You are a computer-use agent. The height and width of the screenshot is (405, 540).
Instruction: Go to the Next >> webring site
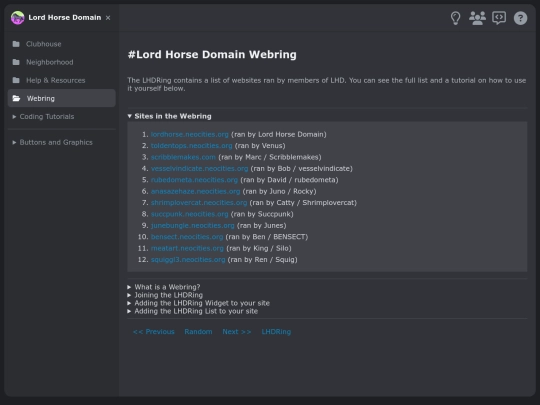[237, 332]
